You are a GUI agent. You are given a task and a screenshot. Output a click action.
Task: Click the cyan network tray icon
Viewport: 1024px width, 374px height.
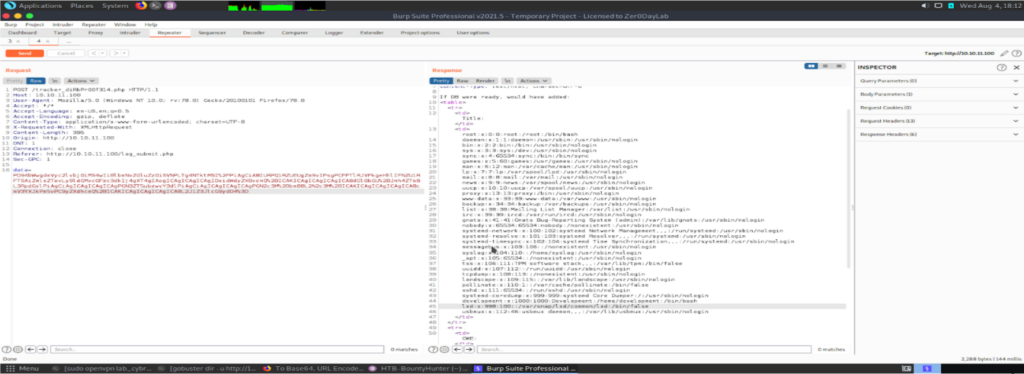(952, 5)
